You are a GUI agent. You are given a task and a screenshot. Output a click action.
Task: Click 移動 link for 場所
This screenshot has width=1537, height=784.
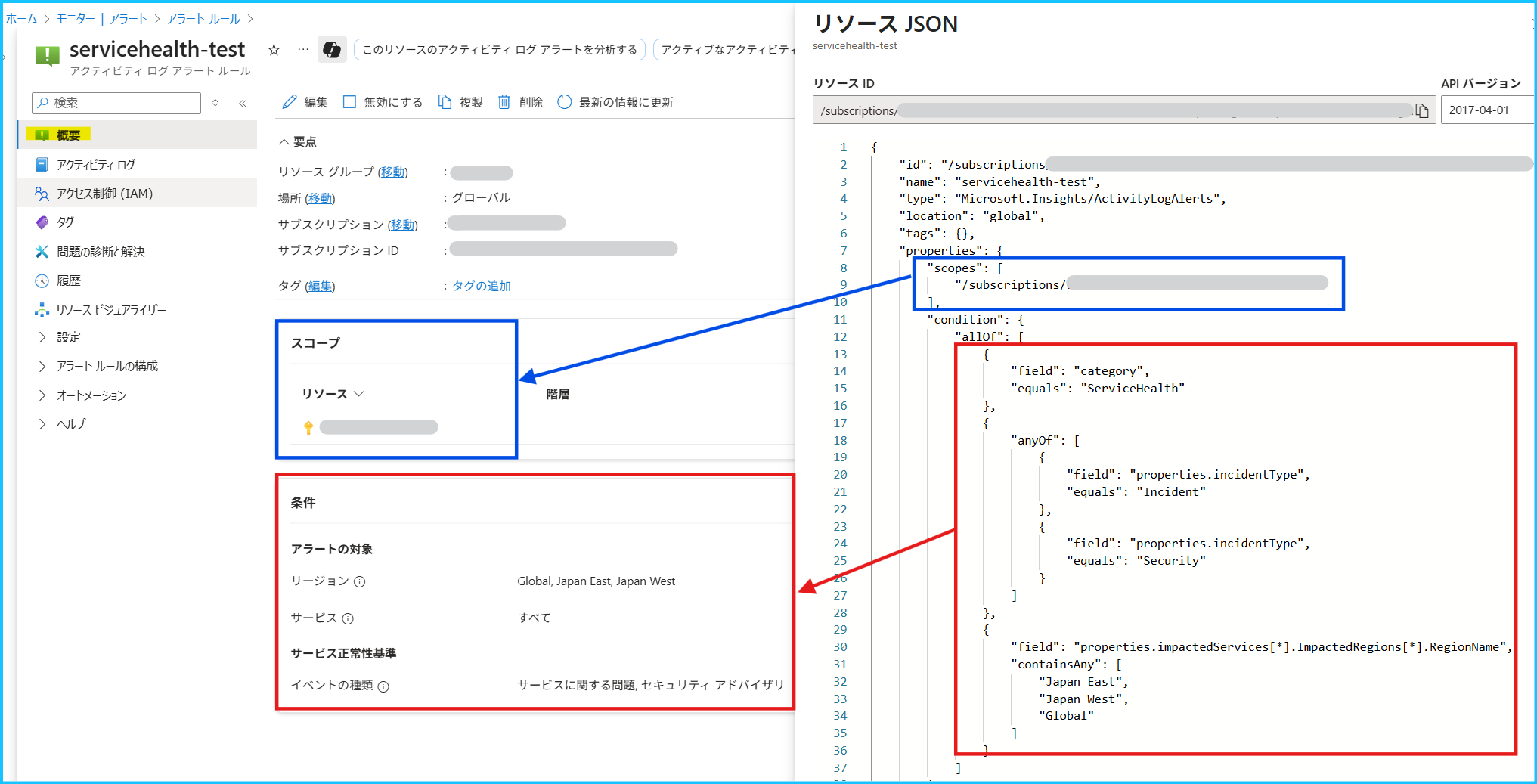(320, 198)
